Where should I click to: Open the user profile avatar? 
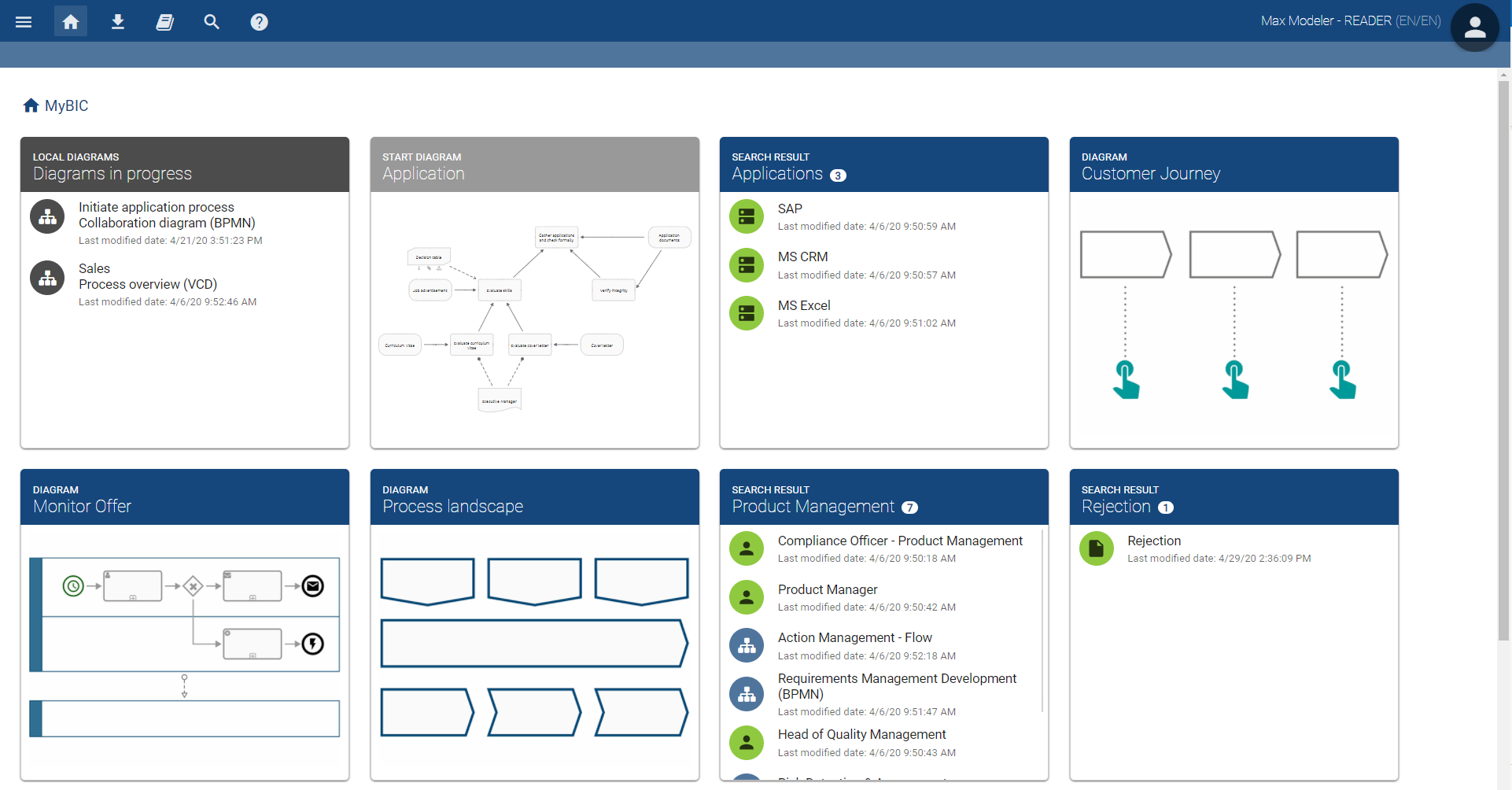click(1474, 28)
